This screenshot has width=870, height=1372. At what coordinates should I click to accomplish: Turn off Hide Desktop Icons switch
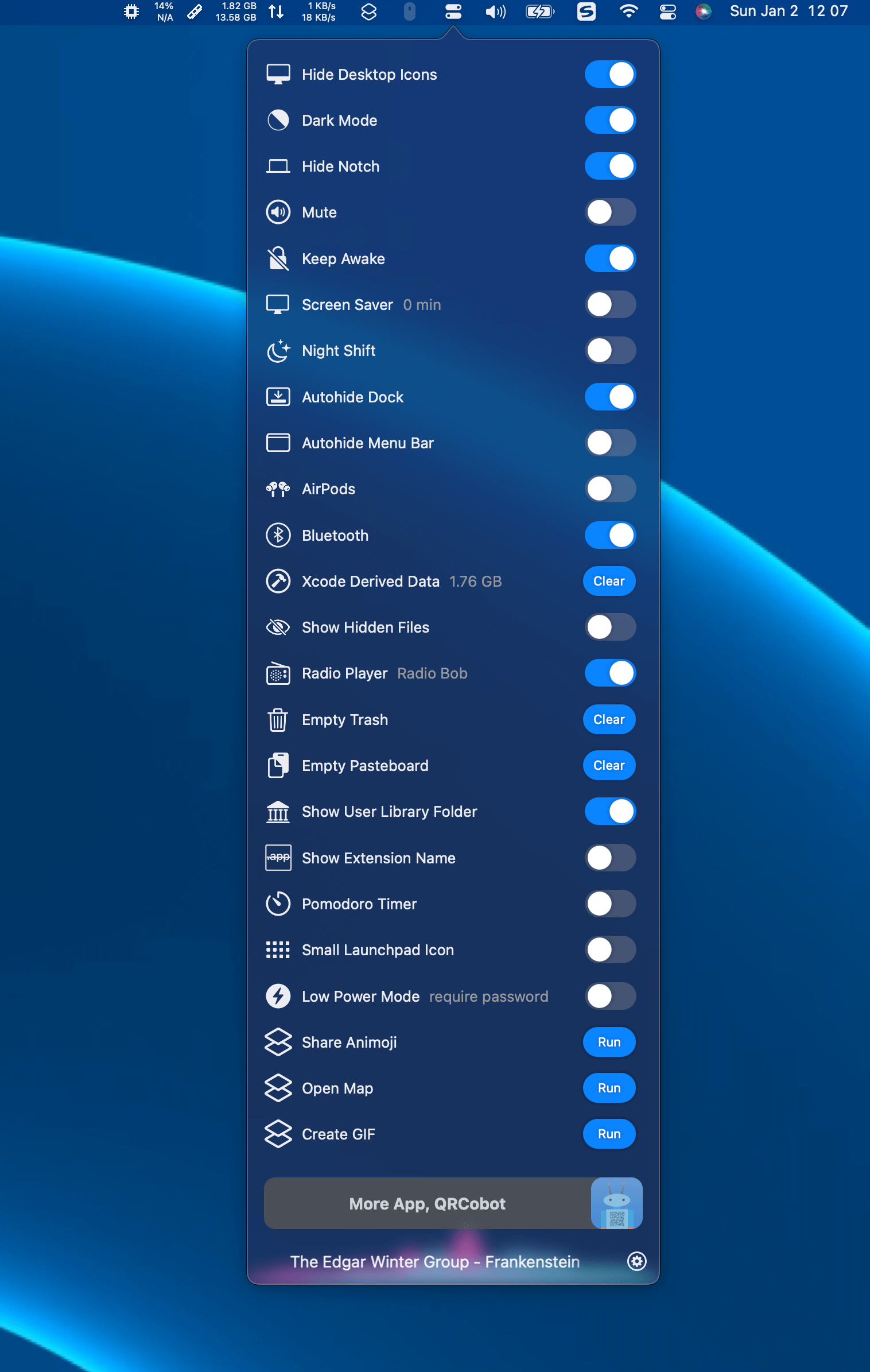coord(611,75)
